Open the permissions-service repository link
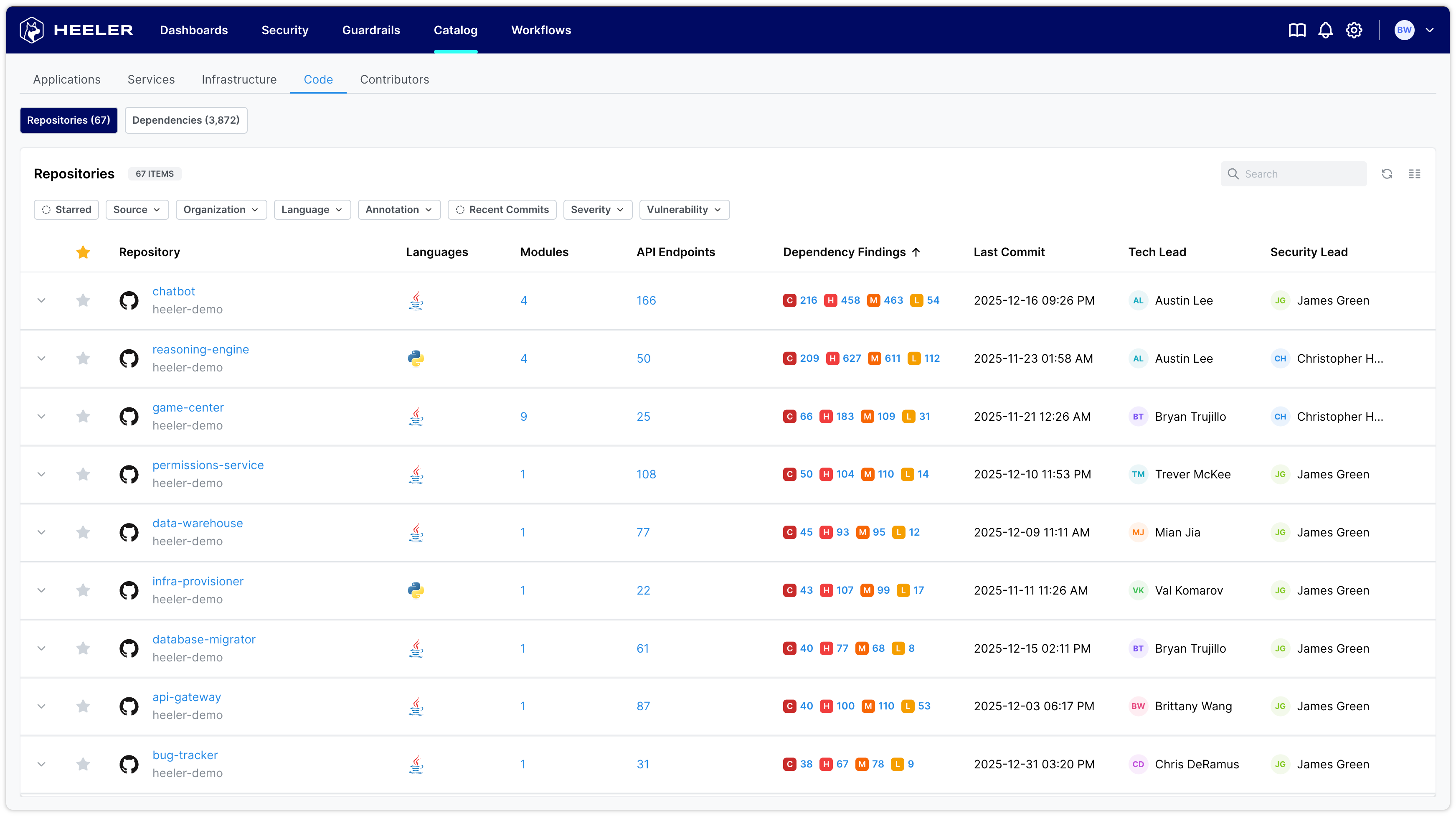 tap(208, 465)
